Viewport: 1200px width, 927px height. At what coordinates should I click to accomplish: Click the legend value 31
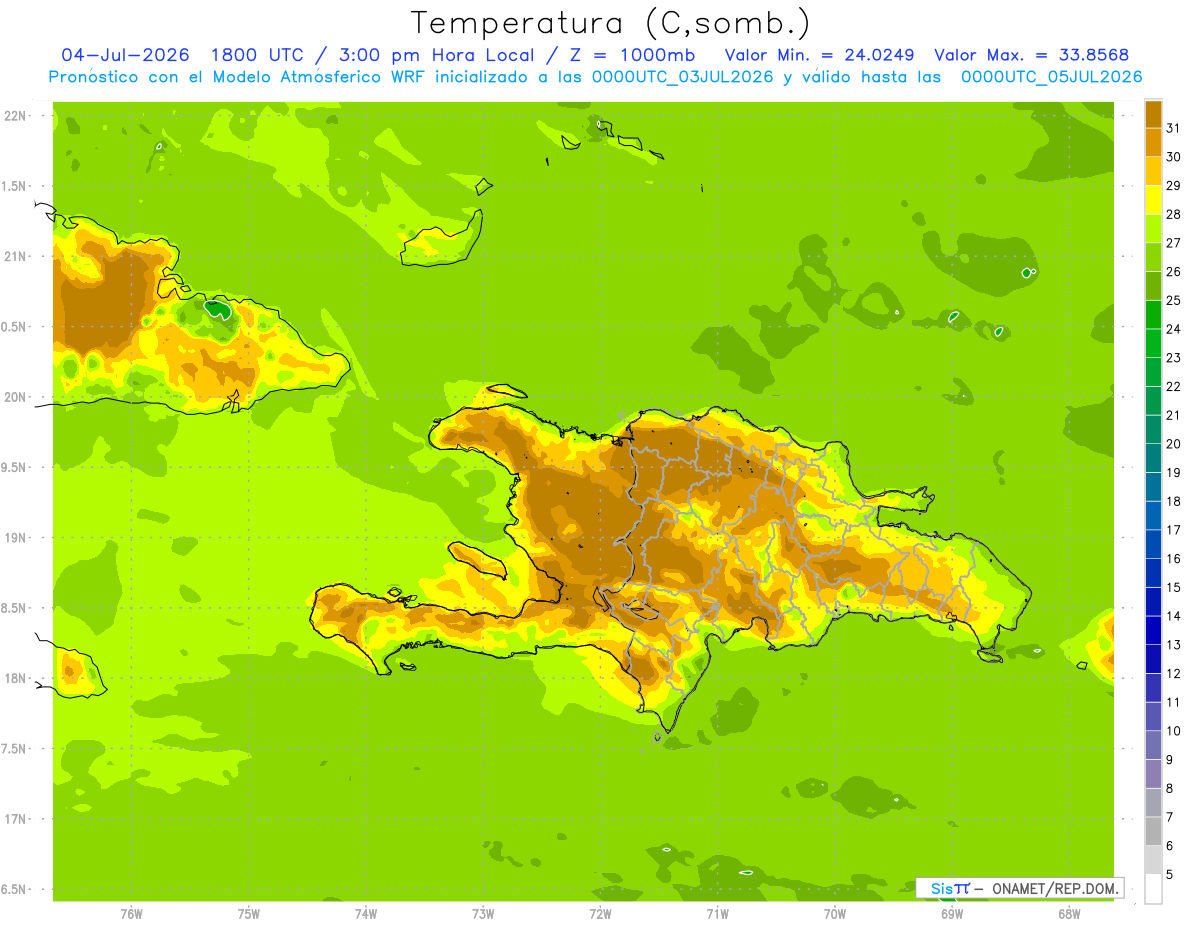click(x=1173, y=128)
